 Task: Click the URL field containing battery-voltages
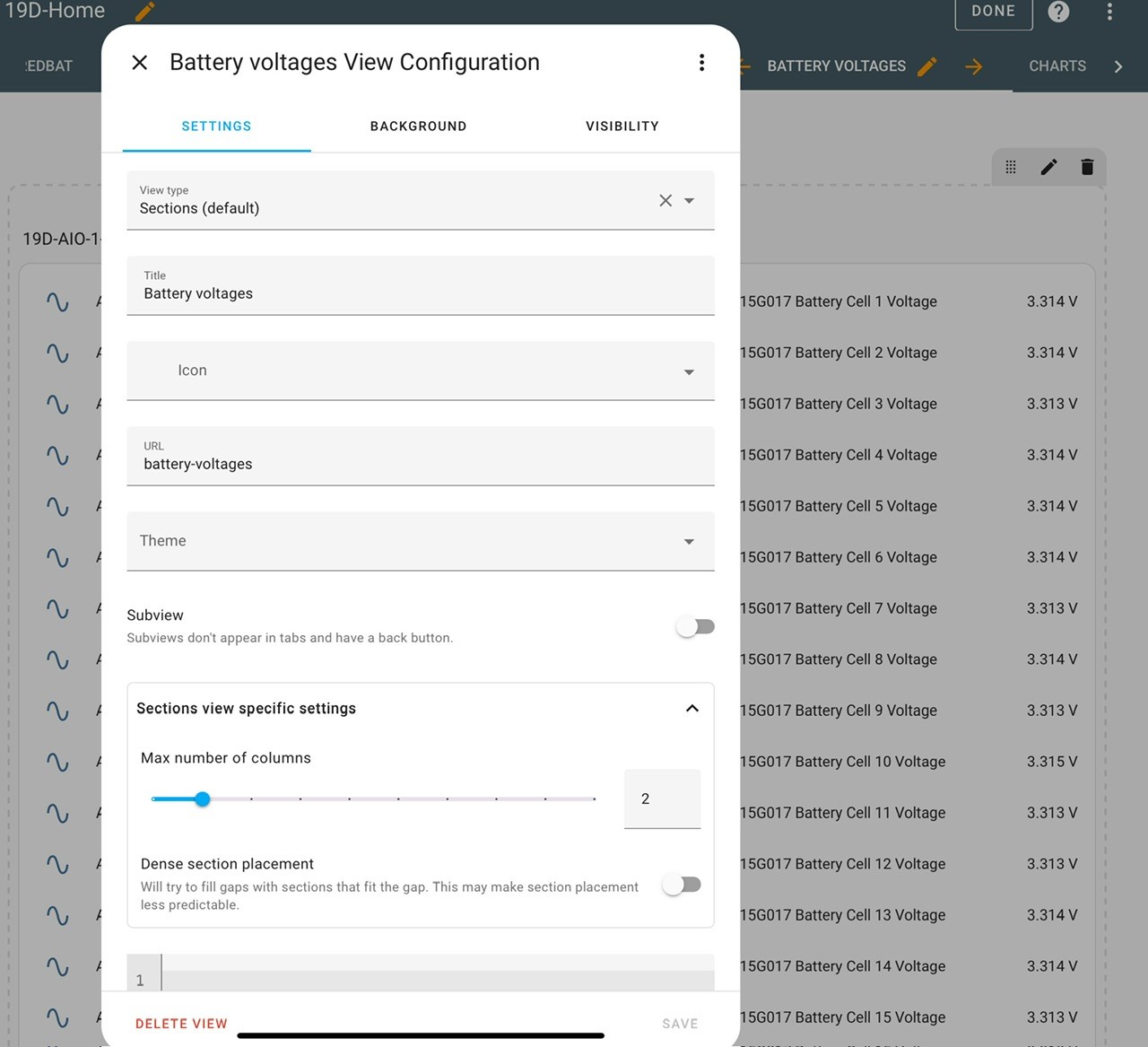pos(421,456)
